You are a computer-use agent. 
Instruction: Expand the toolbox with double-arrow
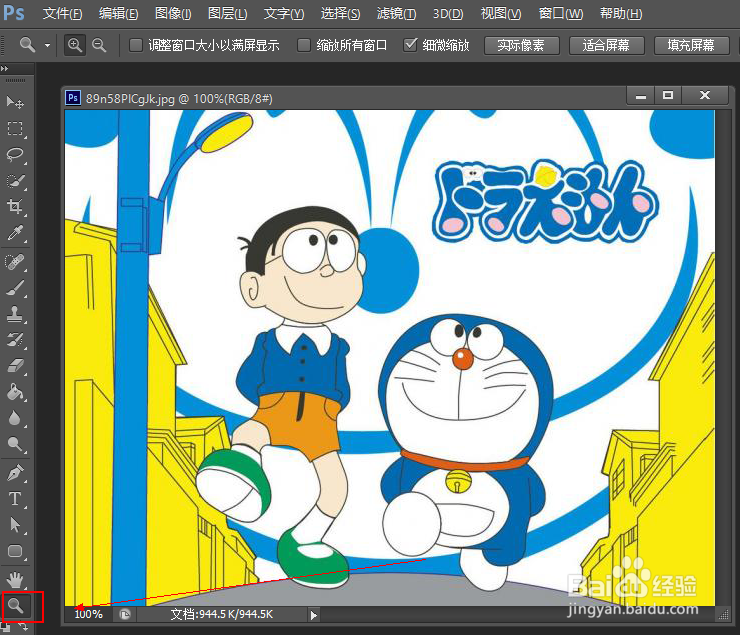[x=5, y=69]
